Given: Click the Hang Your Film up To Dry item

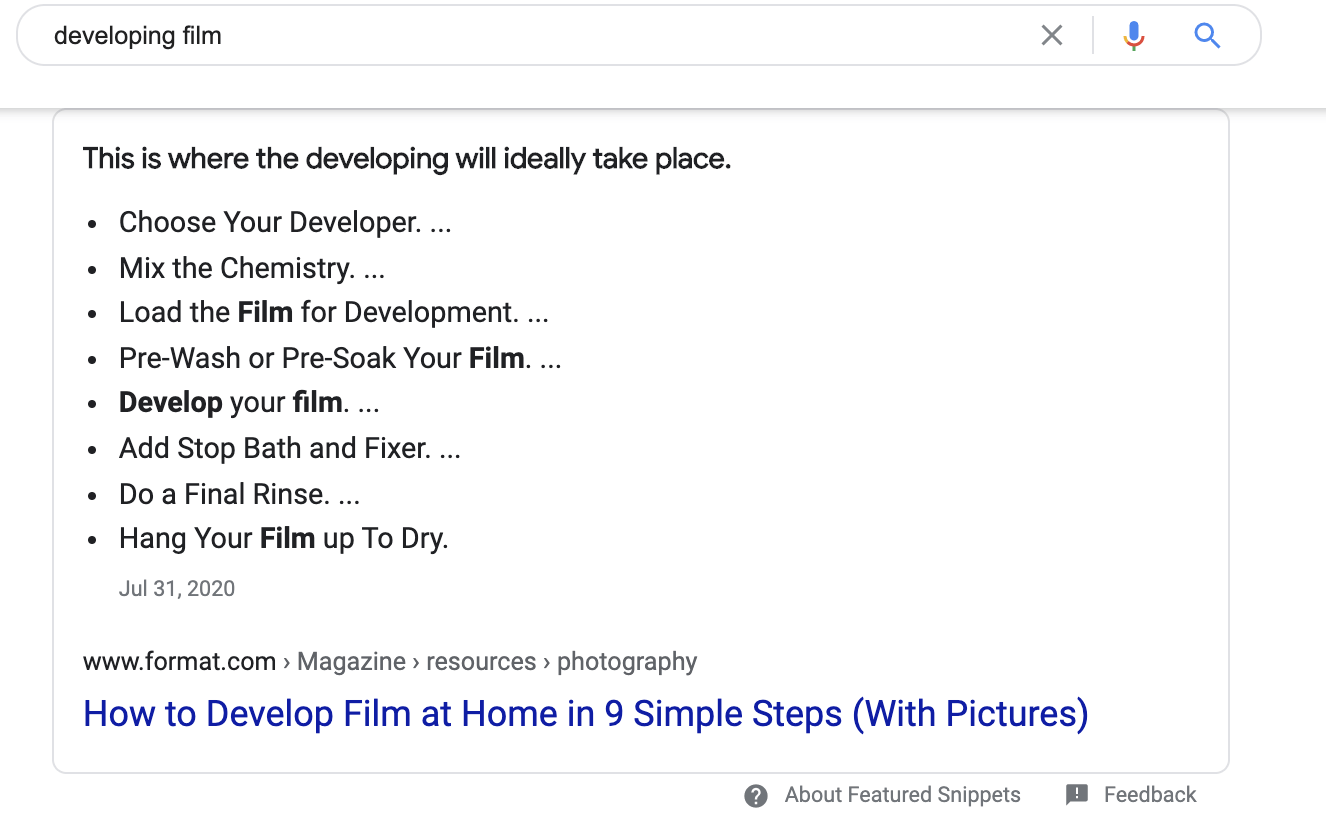Looking at the screenshot, I should (x=283, y=537).
